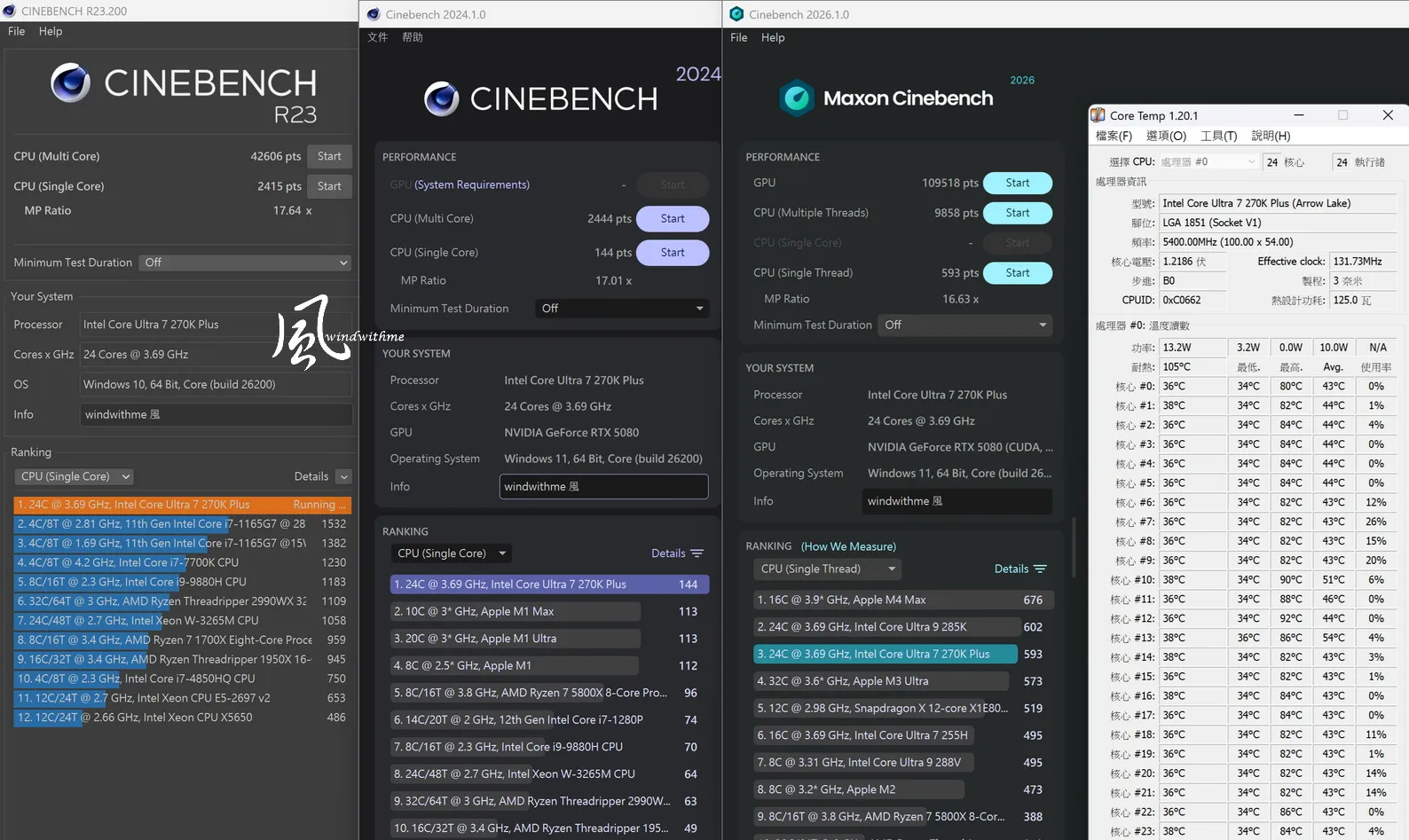
Task: Click the Info field in Cinebench R23
Action: [216, 415]
